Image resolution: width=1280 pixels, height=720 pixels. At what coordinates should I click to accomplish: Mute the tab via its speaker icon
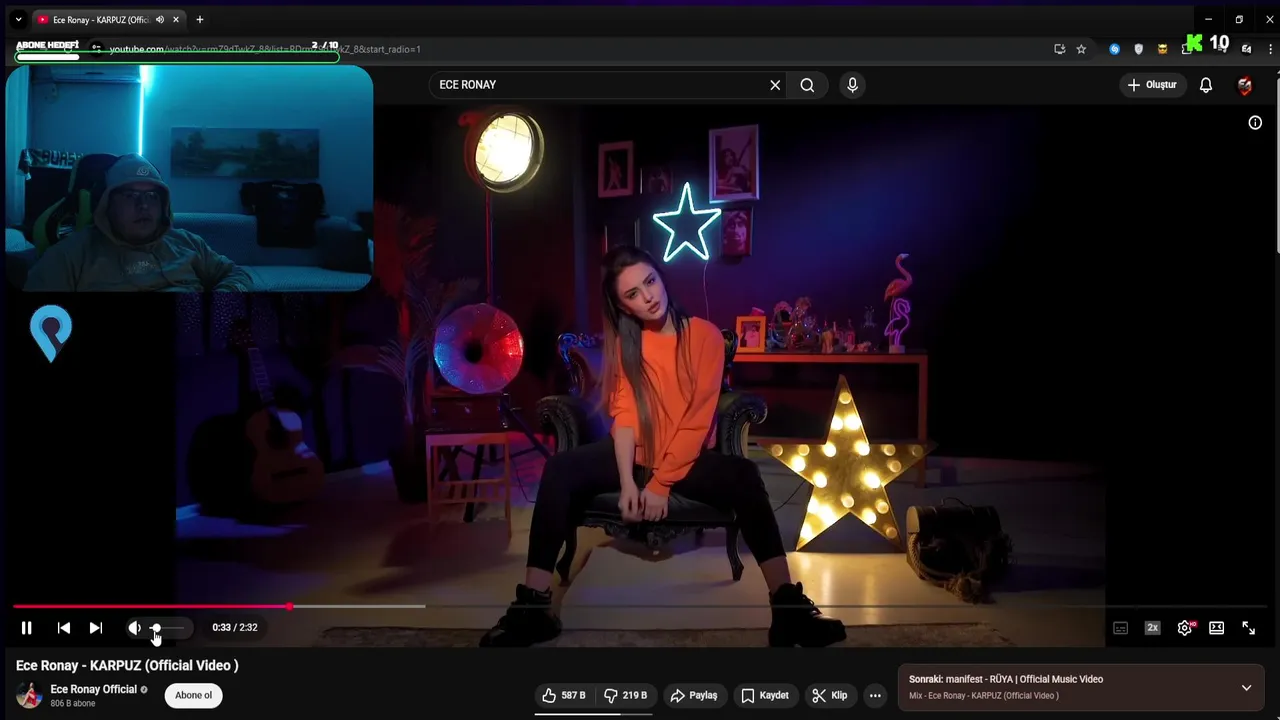tap(160, 19)
